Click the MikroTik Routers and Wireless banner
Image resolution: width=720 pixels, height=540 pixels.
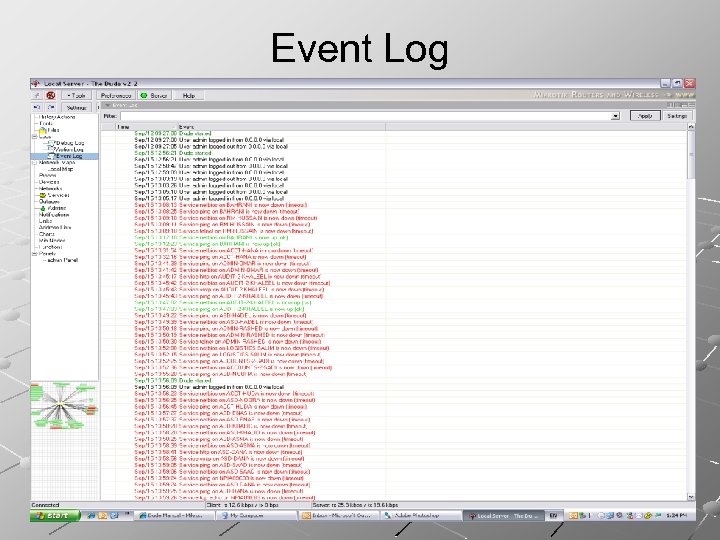[614, 95]
